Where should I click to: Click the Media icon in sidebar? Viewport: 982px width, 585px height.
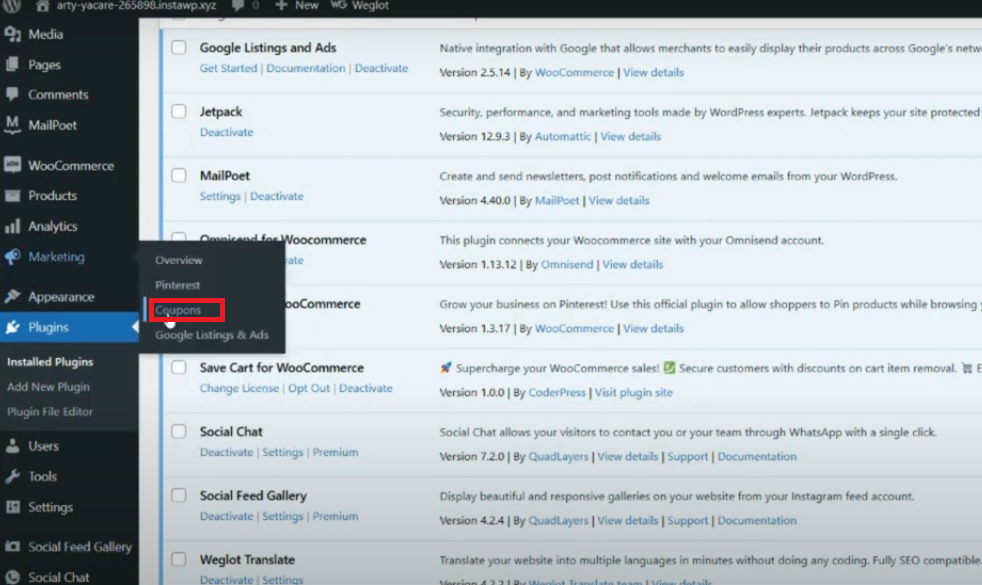coord(13,35)
